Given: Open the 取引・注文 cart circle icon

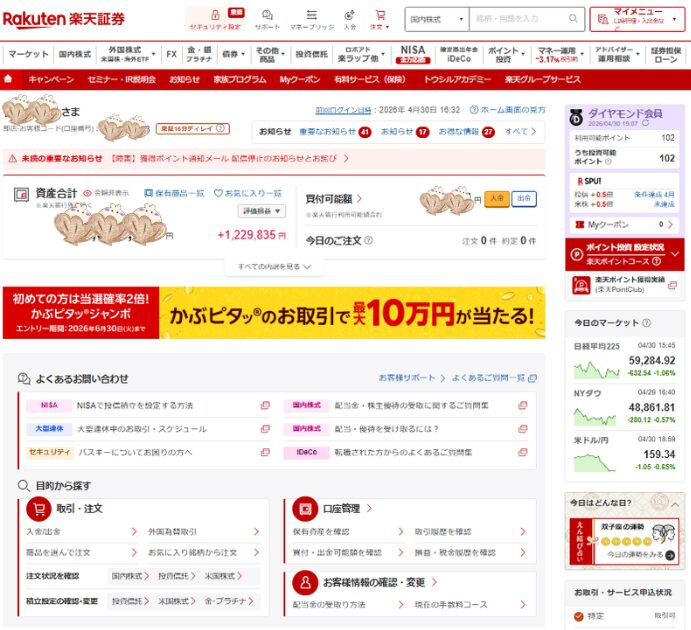Looking at the screenshot, I should [39, 508].
